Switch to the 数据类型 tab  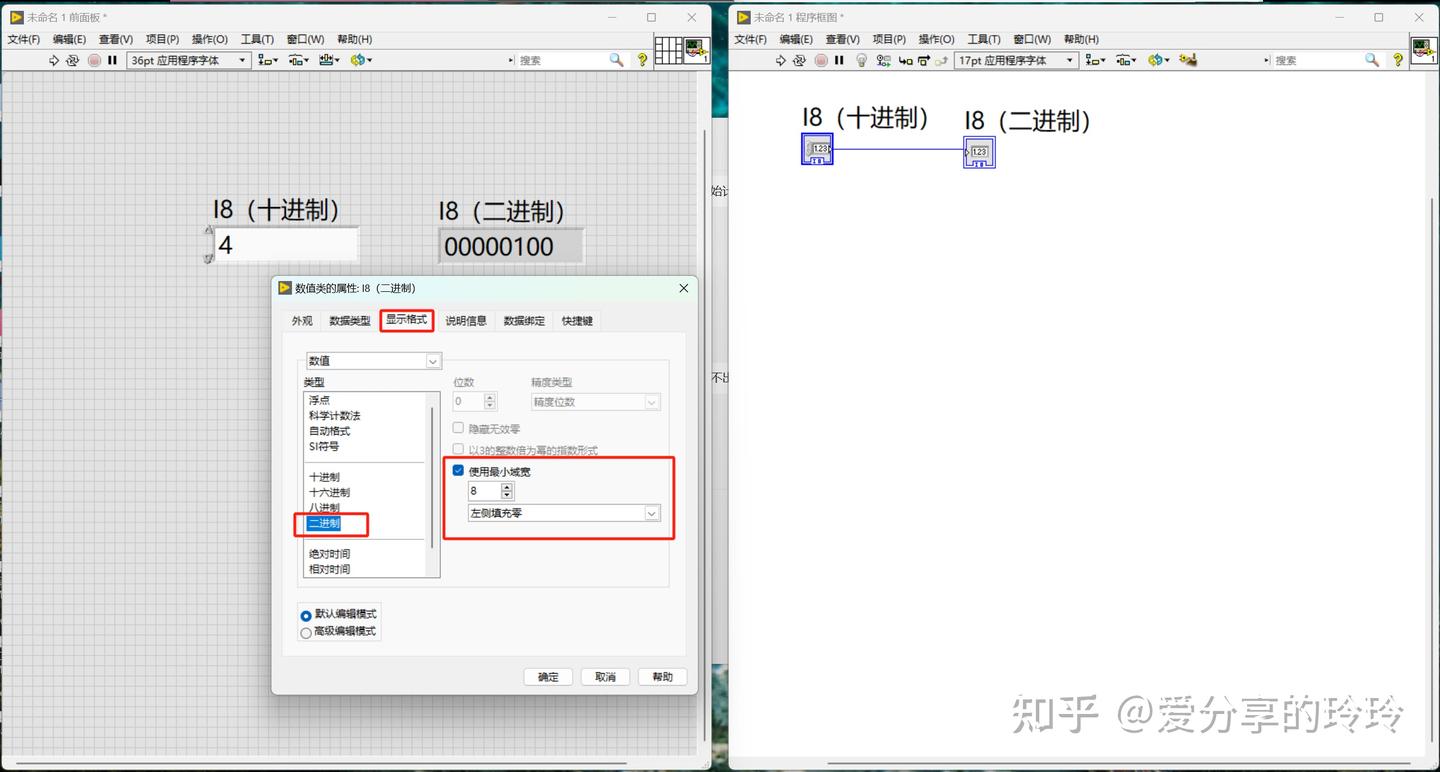(x=349, y=320)
